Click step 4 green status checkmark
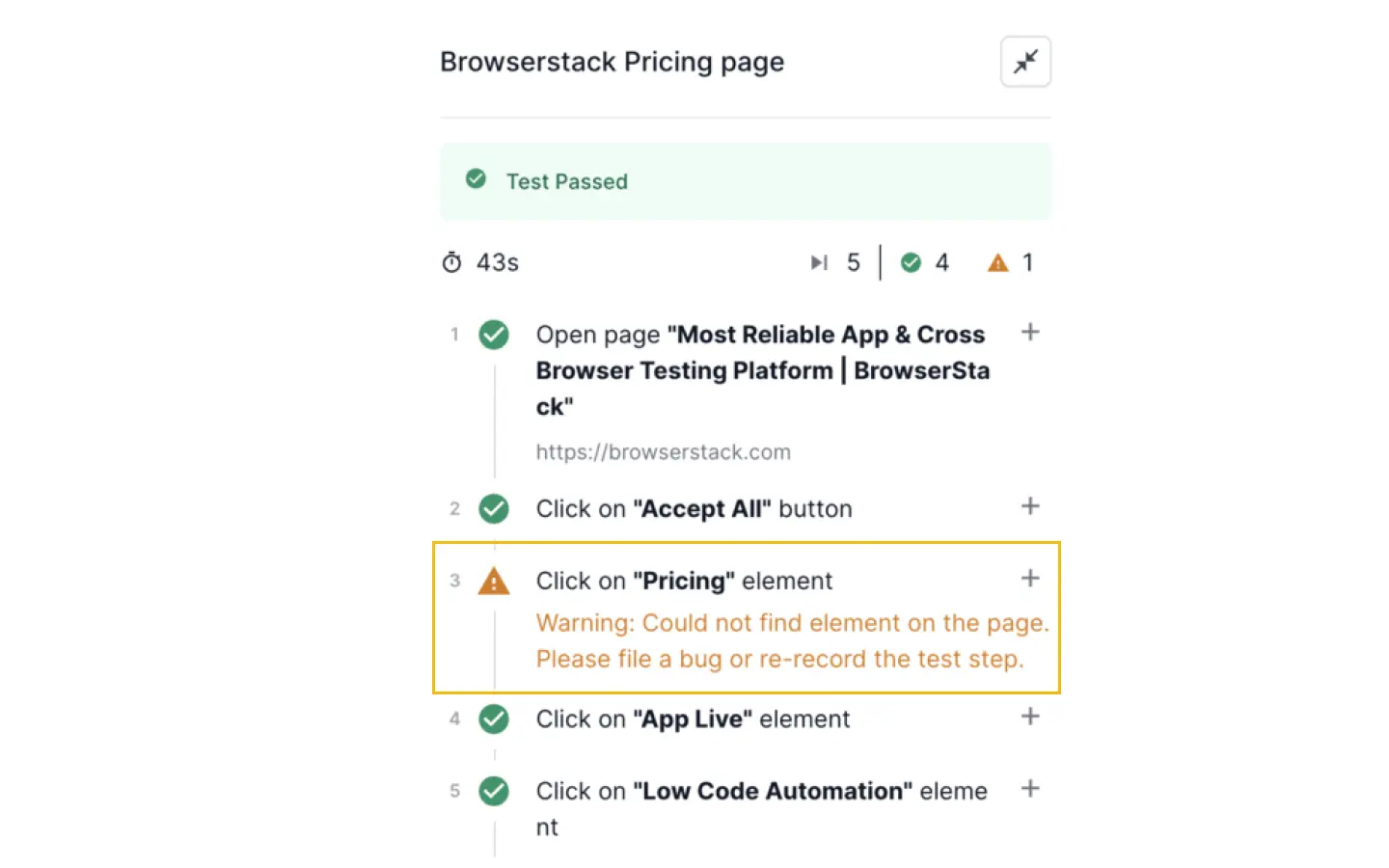 [x=494, y=719]
